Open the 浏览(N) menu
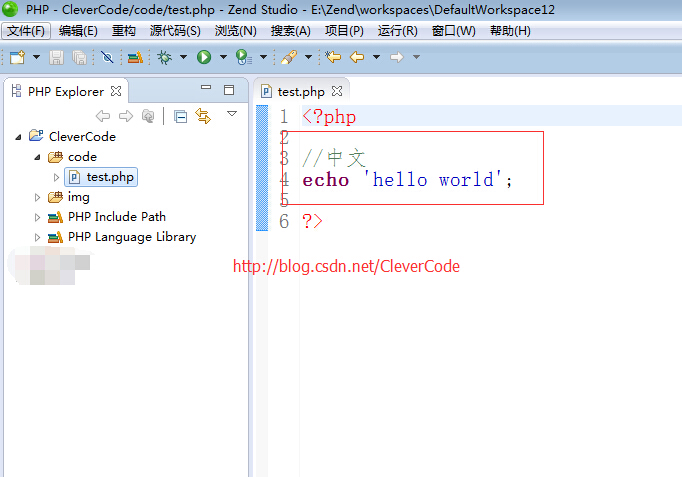The width and height of the screenshot is (682, 477). click(236, 31)
